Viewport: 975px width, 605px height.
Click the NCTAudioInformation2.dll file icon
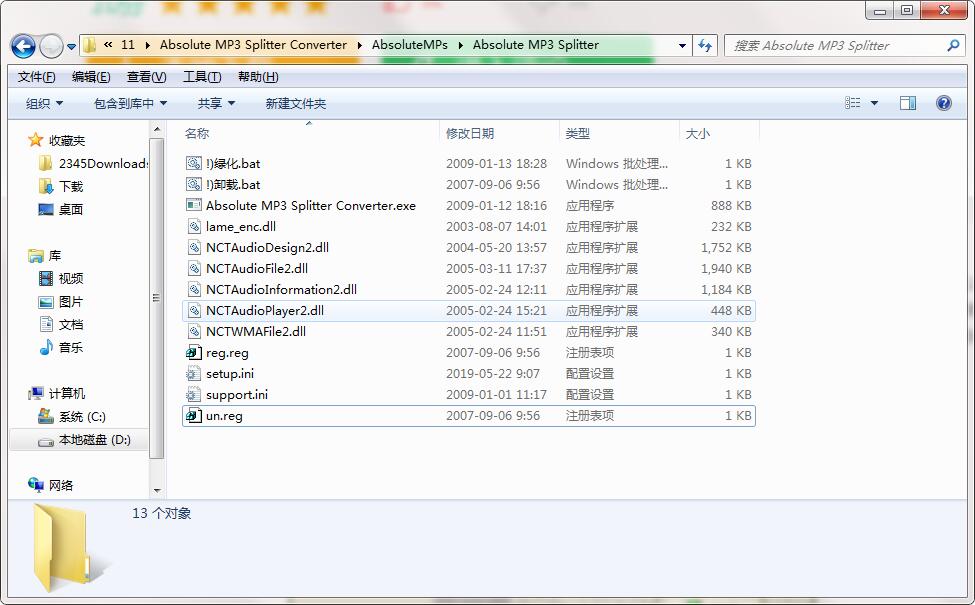tap(194, 290)
